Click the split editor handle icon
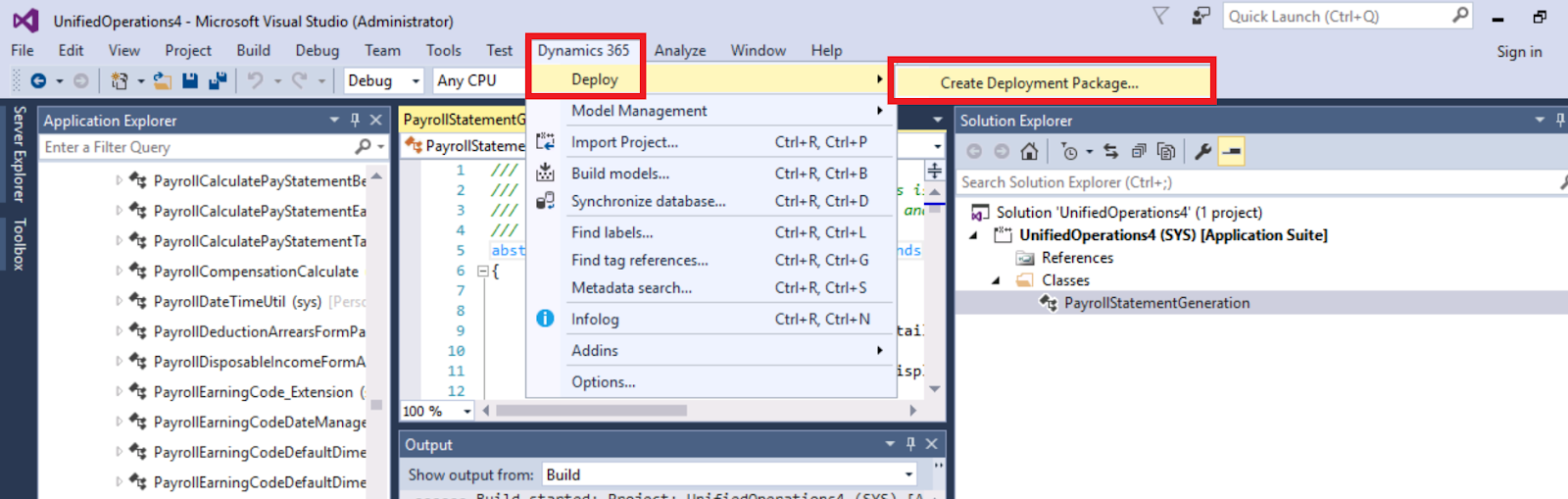 coord(935,171)
